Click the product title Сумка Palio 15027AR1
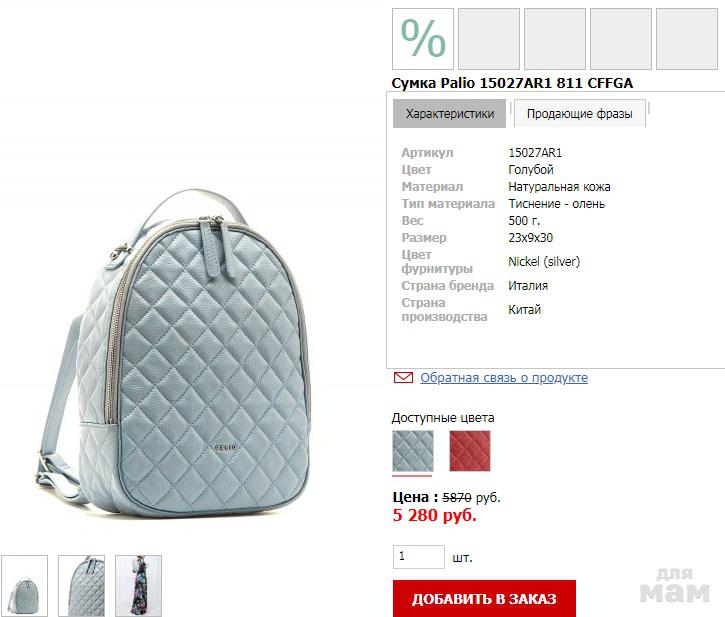 click(512, 83)
